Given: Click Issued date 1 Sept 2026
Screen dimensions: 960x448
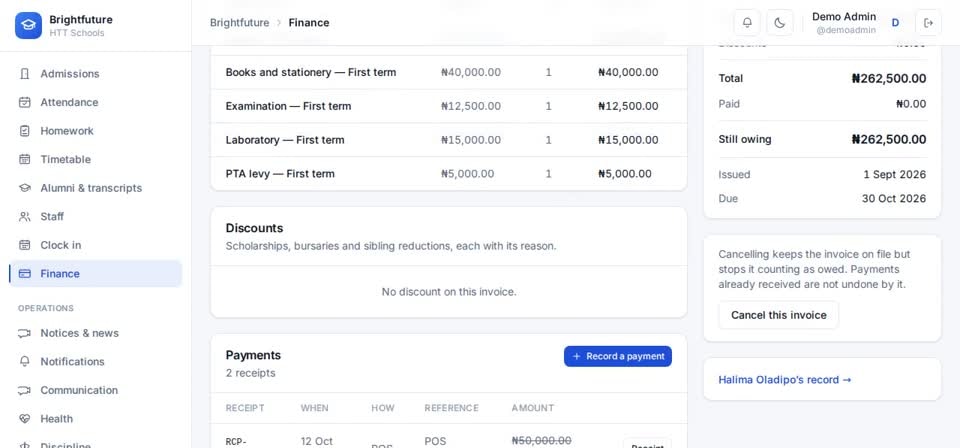Looking at the screenshot, I should pyautogui.click(x=894, y=174).
